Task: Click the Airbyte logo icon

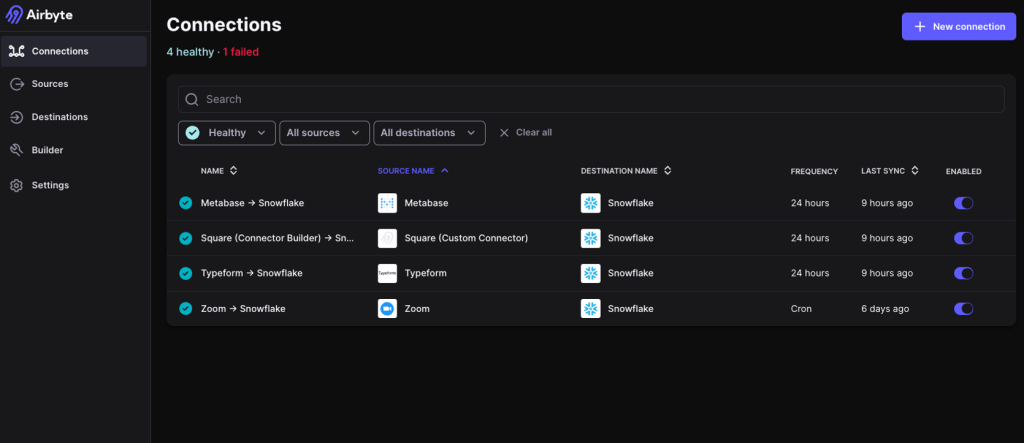Action: 14,14
